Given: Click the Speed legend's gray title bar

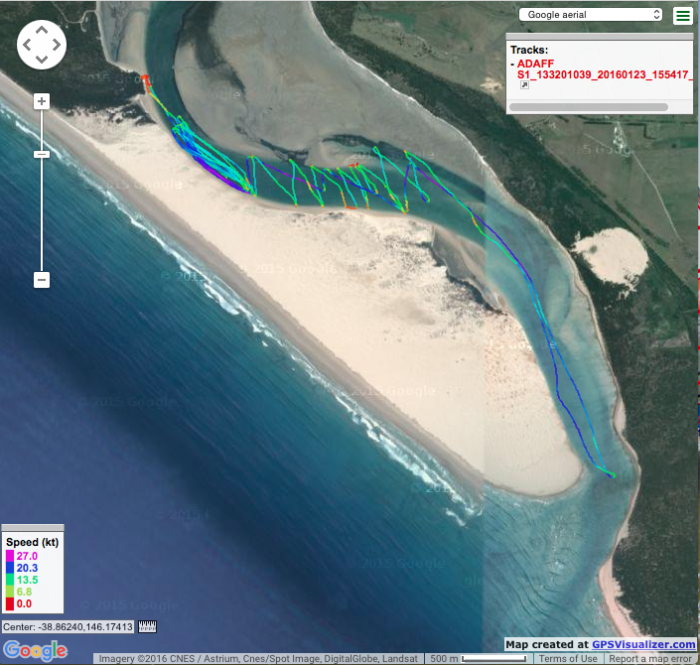Looking at the screenshot, I should [33, 527].
